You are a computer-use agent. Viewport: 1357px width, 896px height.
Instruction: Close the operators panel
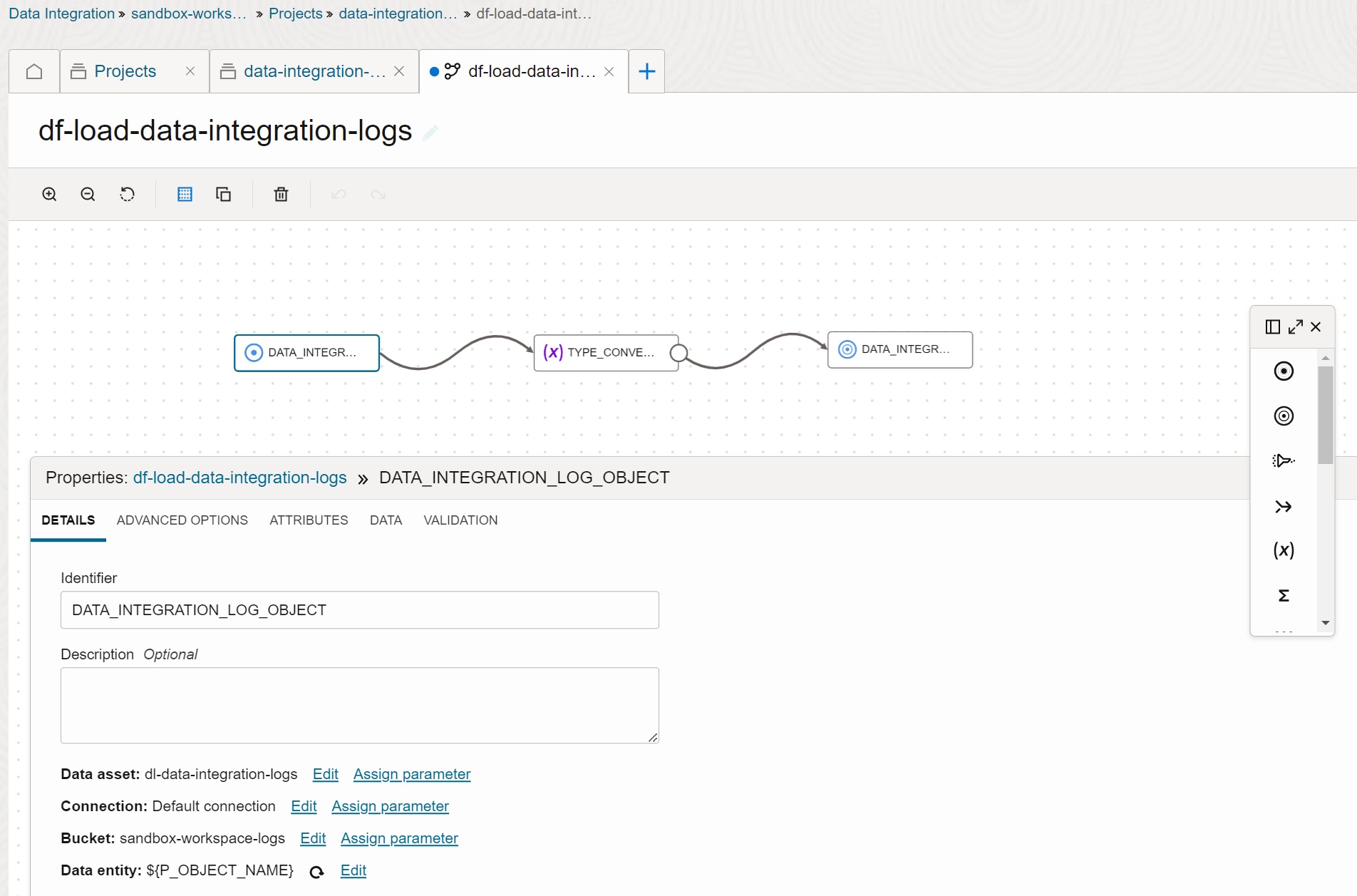click(x=1316, y=327)
